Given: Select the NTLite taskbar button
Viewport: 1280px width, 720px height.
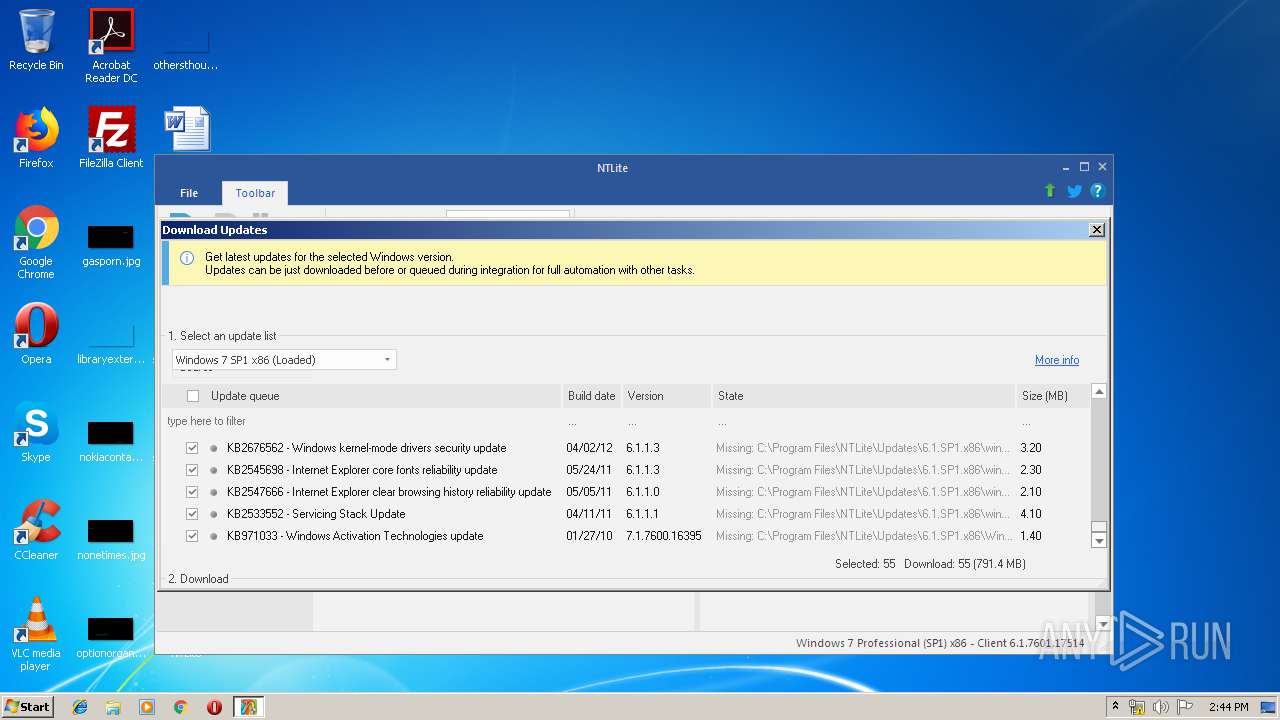Looking at the screenshot, I should (248, 707).
